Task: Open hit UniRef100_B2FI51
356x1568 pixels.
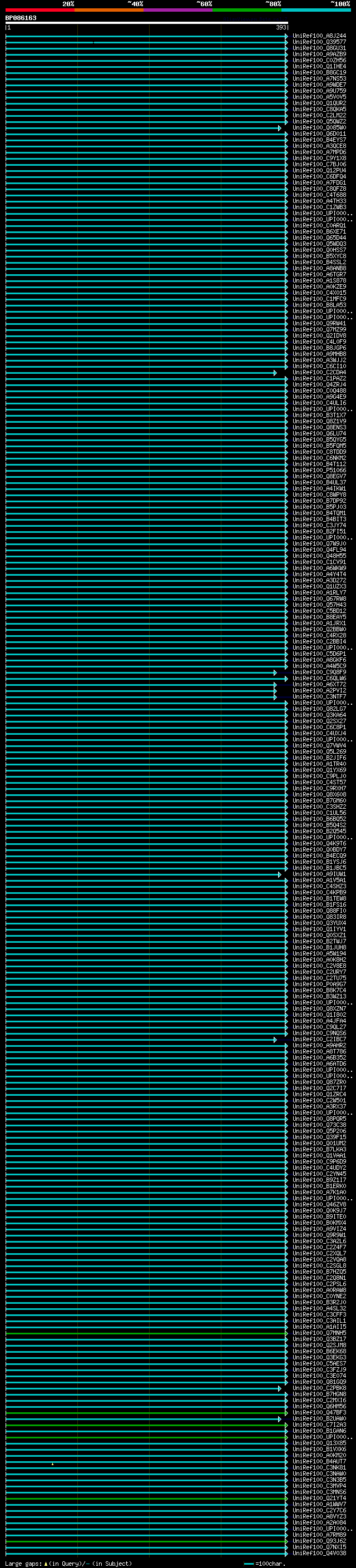Action: tap(319, 531)
